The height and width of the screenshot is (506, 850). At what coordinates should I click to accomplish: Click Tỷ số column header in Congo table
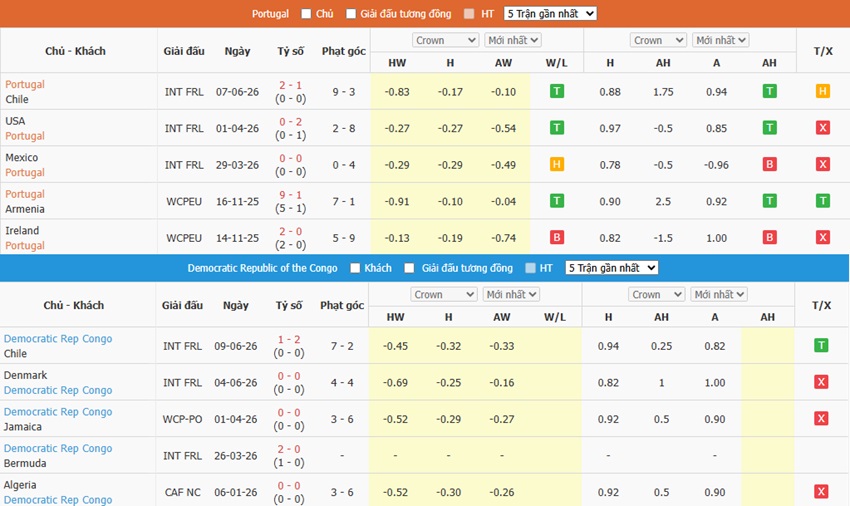click(289, 305)
